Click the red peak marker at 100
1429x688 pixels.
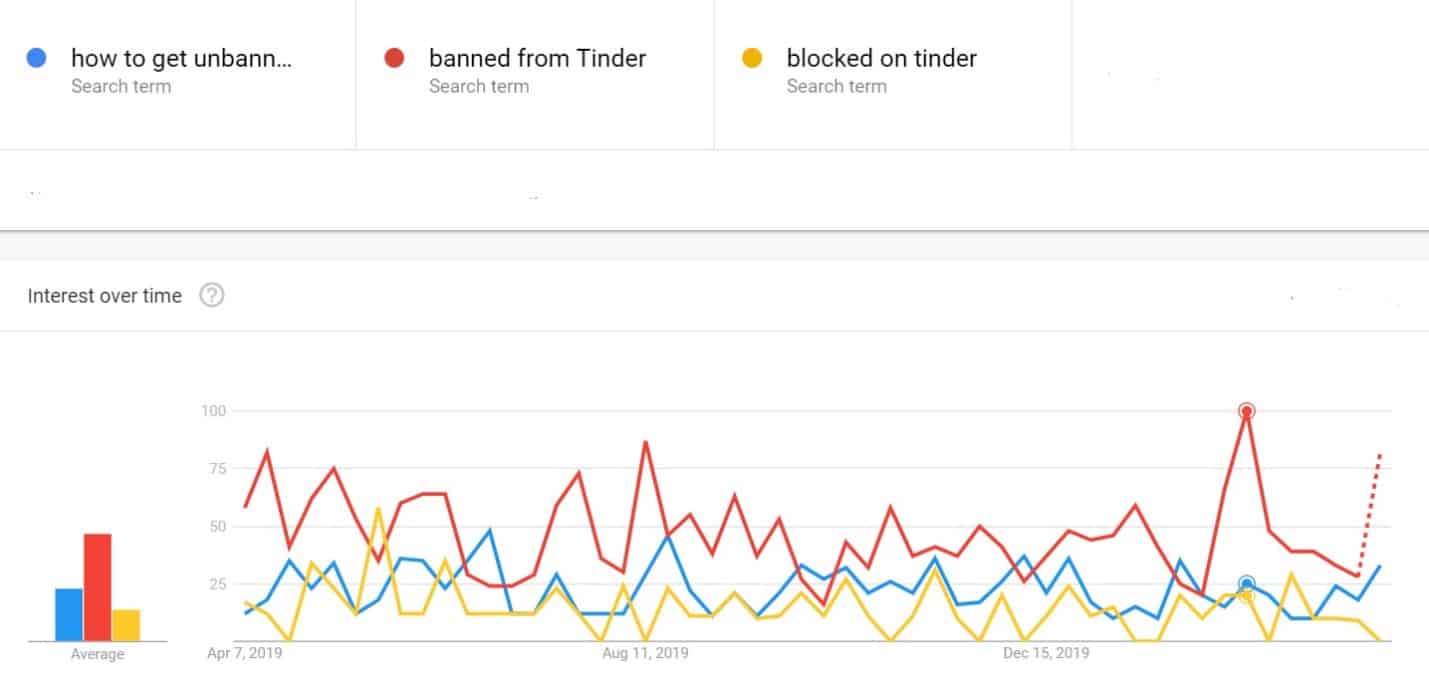tap(1246, 410)
